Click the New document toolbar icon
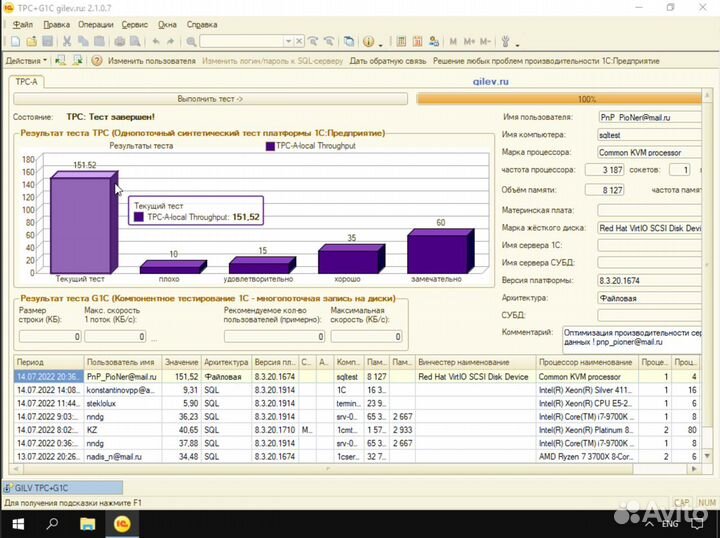 point(17,41)
